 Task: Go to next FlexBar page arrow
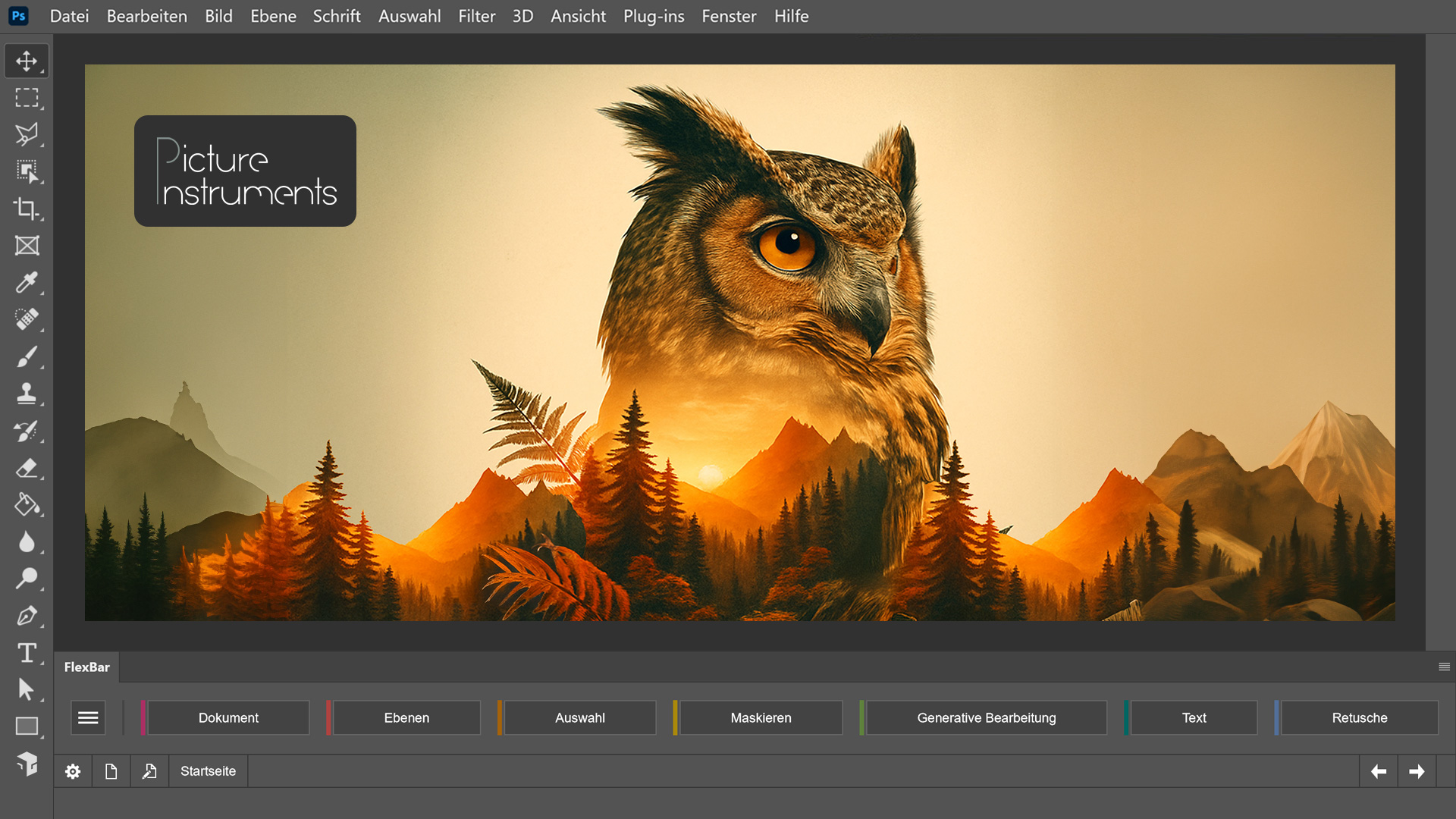pos(1417,771)
